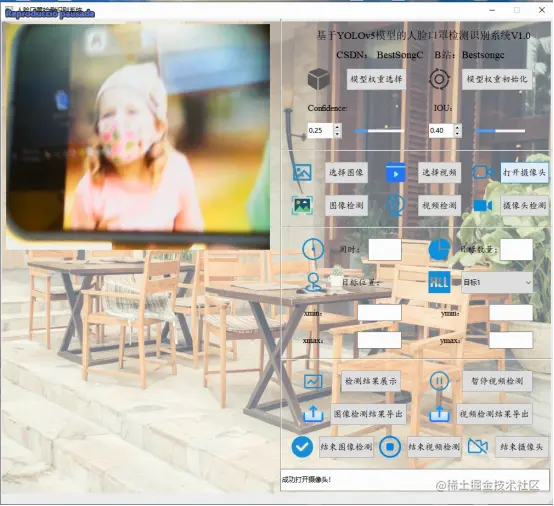Click the solid blue camera icon beside 摄像头检测
Image resolution: width=554 pixels, height=506 pixels.
(483, 205)
